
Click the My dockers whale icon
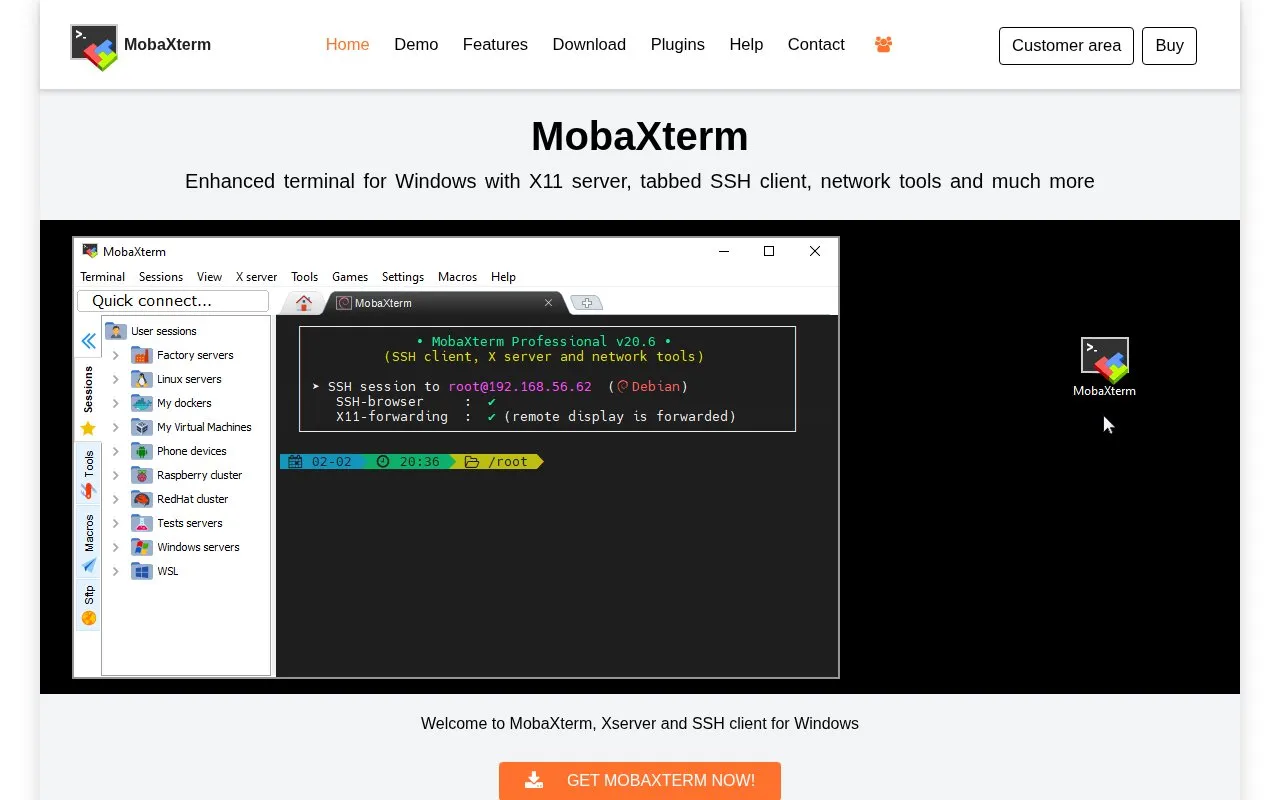pos(142,403)
